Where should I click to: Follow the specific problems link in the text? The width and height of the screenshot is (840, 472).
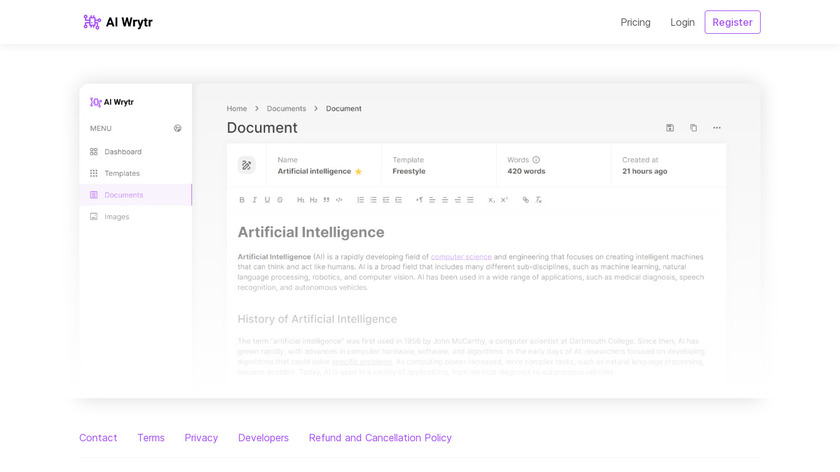click(362, 362)
